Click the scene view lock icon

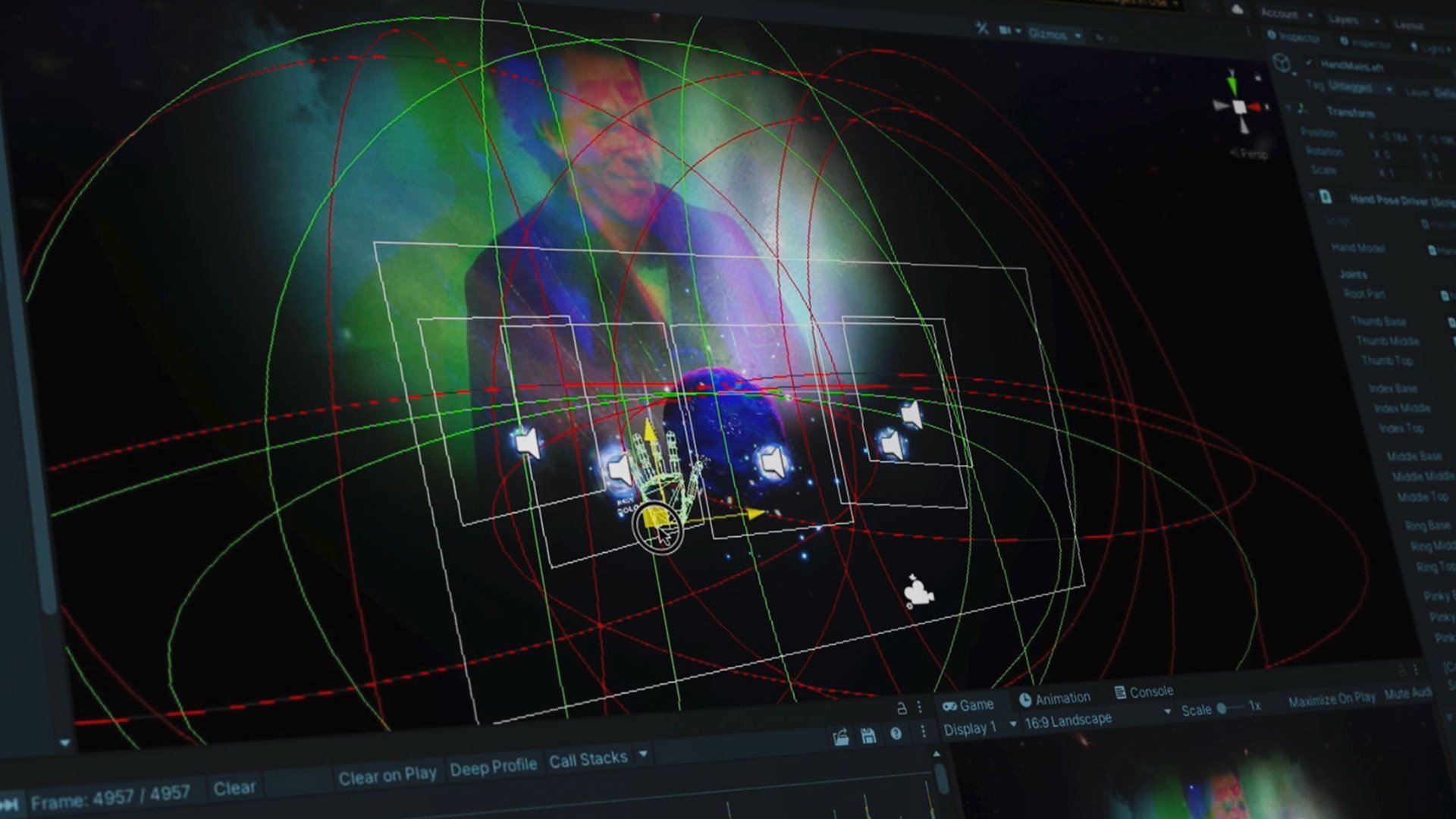tap(901, 708)
